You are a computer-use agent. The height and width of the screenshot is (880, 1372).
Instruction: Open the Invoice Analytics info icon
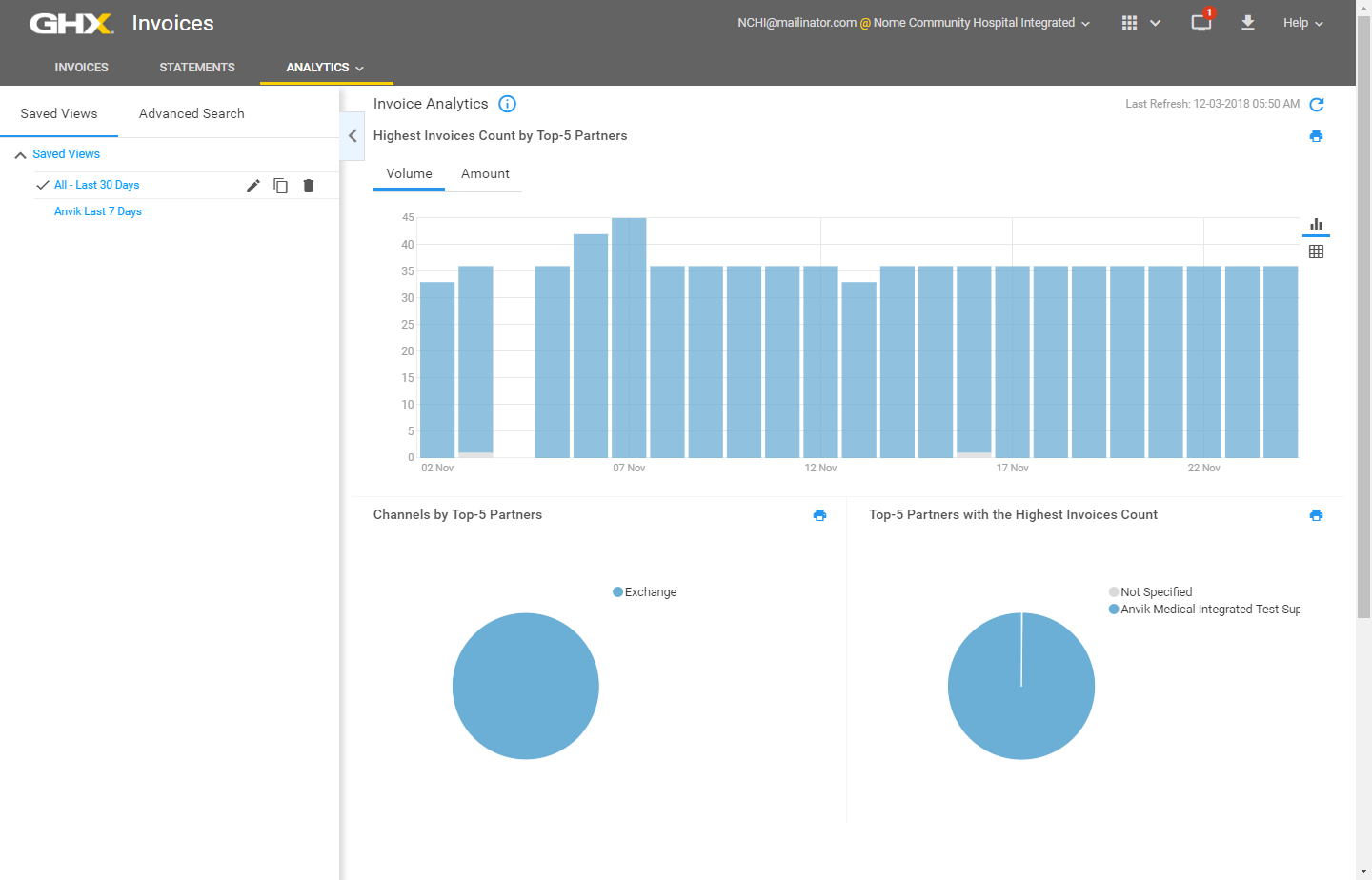point(507,104)
